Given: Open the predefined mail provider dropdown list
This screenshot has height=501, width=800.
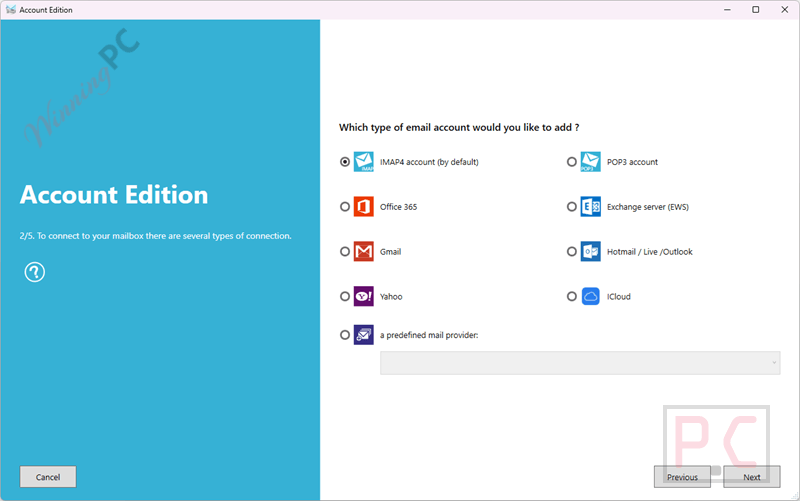Looking at the screenshot, I should click(580, 363).
